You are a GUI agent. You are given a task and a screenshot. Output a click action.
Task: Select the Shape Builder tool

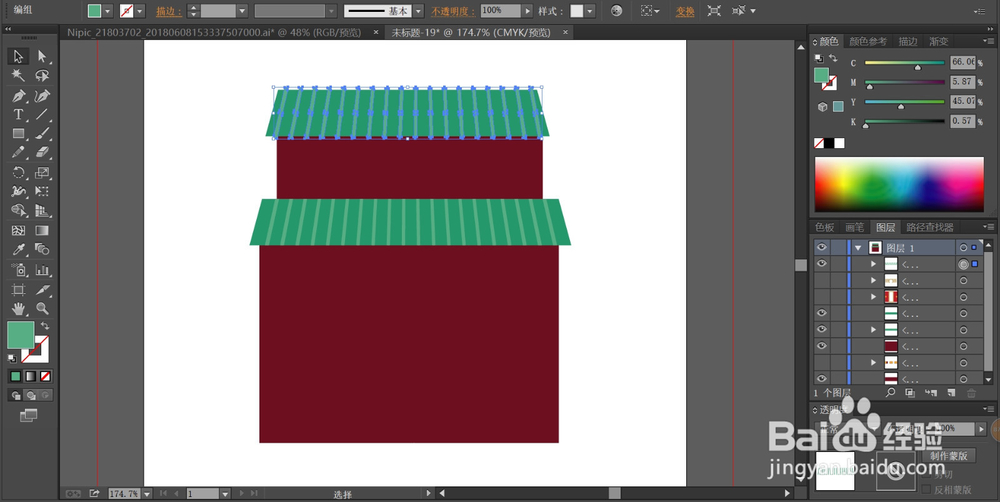18,210
